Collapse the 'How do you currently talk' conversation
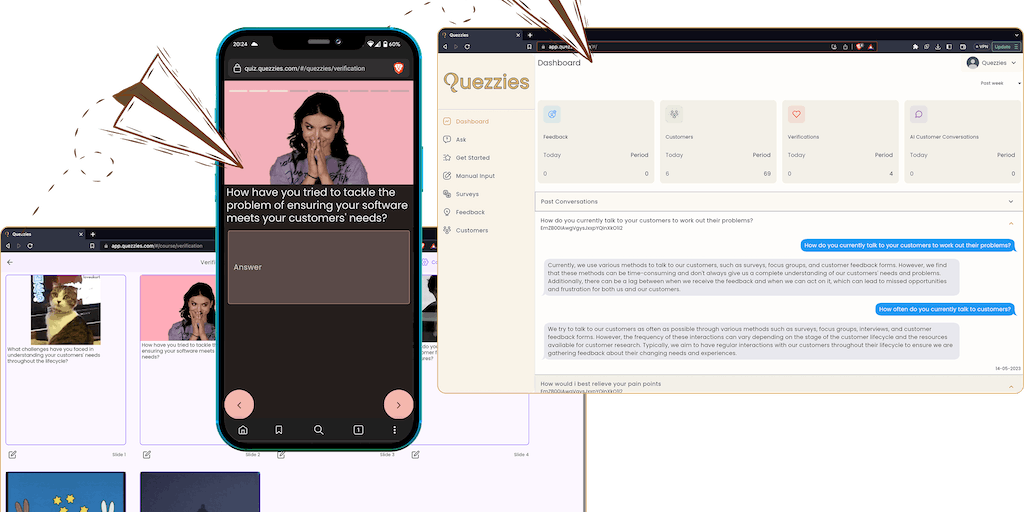This screenshot has height=512, width=1024. (1011, 224)
